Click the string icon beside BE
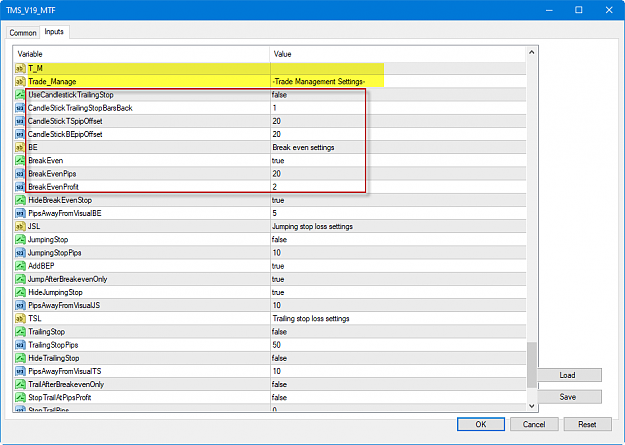Viewport: 625px width, 445px height. (20, 148)
